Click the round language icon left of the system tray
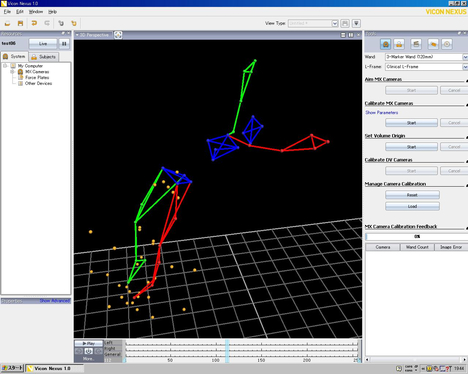 click(399, 369)
